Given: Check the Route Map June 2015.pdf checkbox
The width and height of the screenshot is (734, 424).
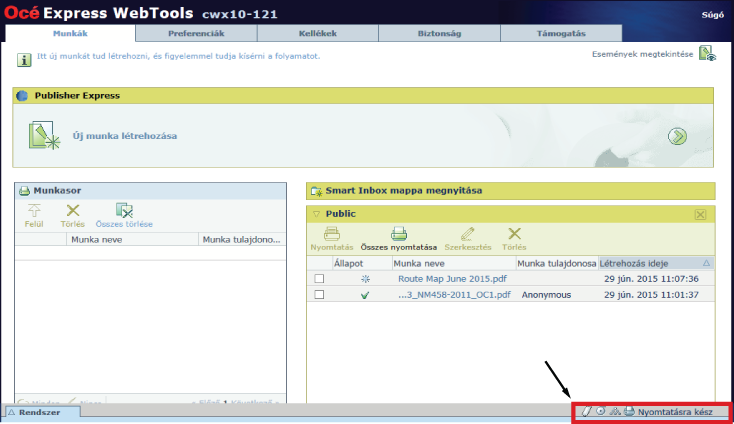Looking at the screenshot, I should click(x=319, y=278).
